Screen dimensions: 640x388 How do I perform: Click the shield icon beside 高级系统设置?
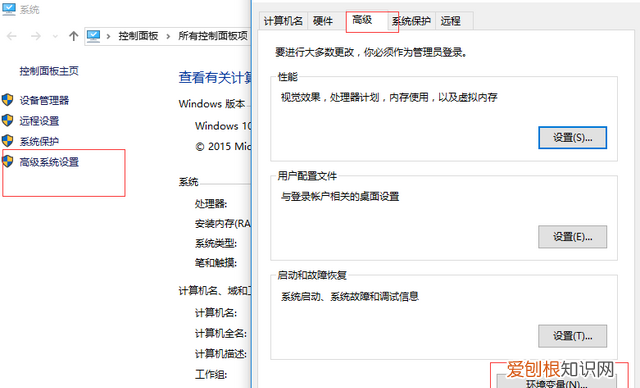(7, 161)
